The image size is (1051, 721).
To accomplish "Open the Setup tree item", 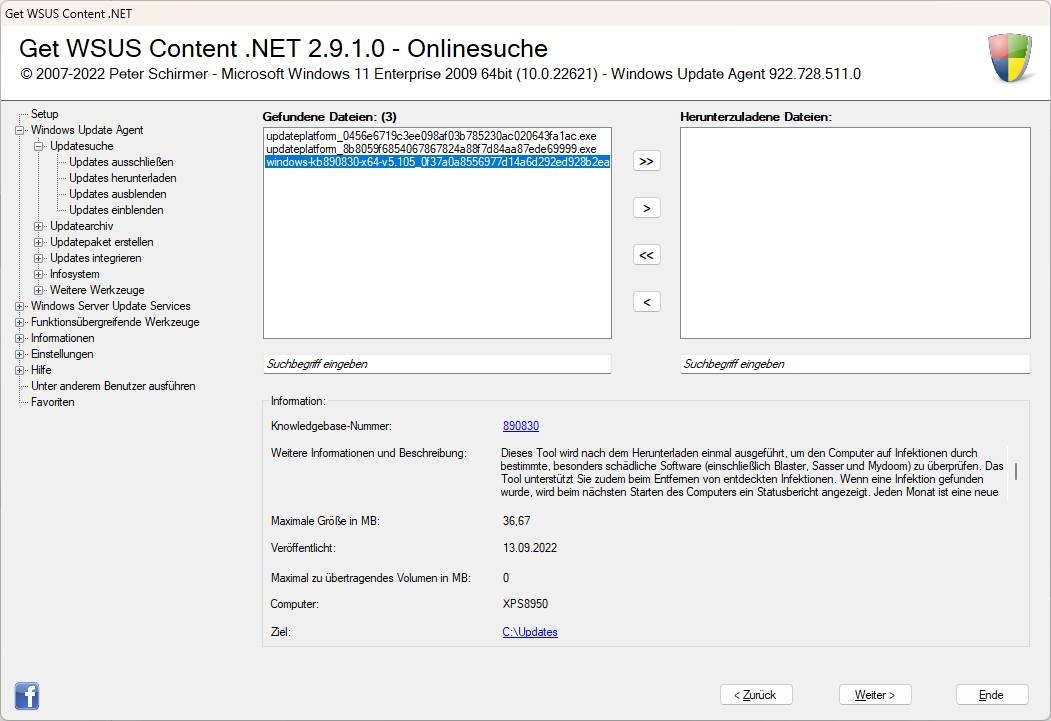I will (x=44, y=114).
